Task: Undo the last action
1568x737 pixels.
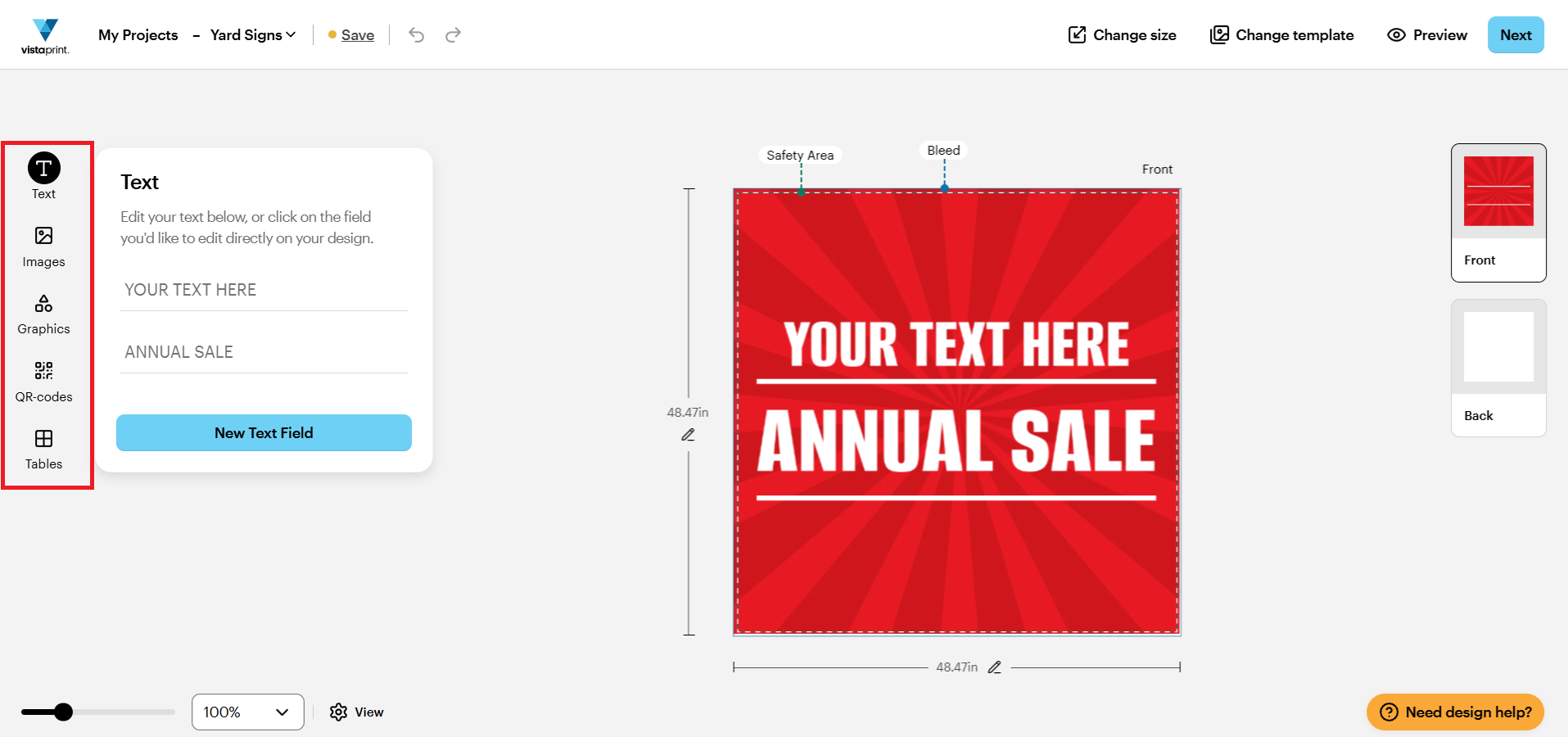Action: (x=417, y=34)
